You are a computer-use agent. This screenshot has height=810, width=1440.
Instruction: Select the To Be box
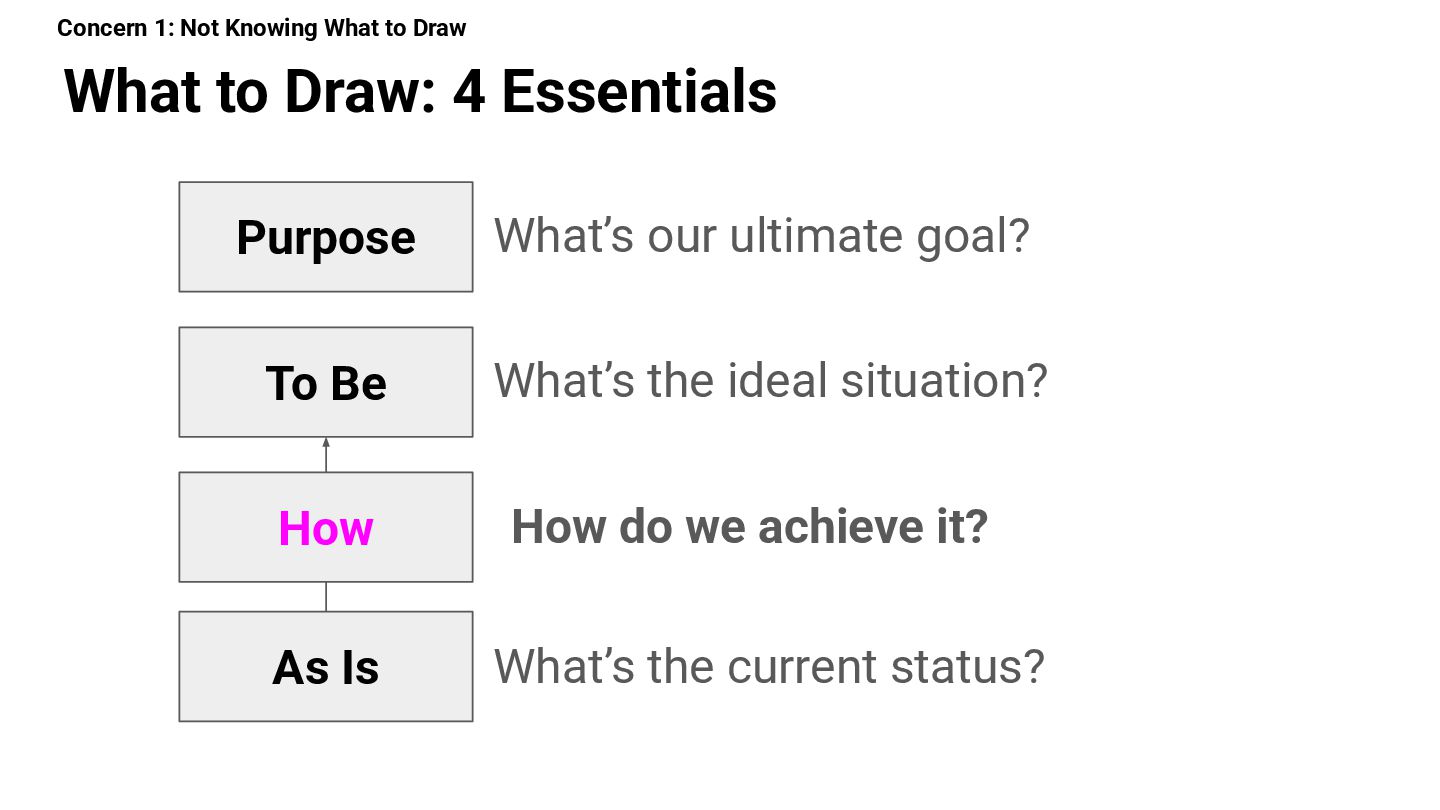point(326,382)
